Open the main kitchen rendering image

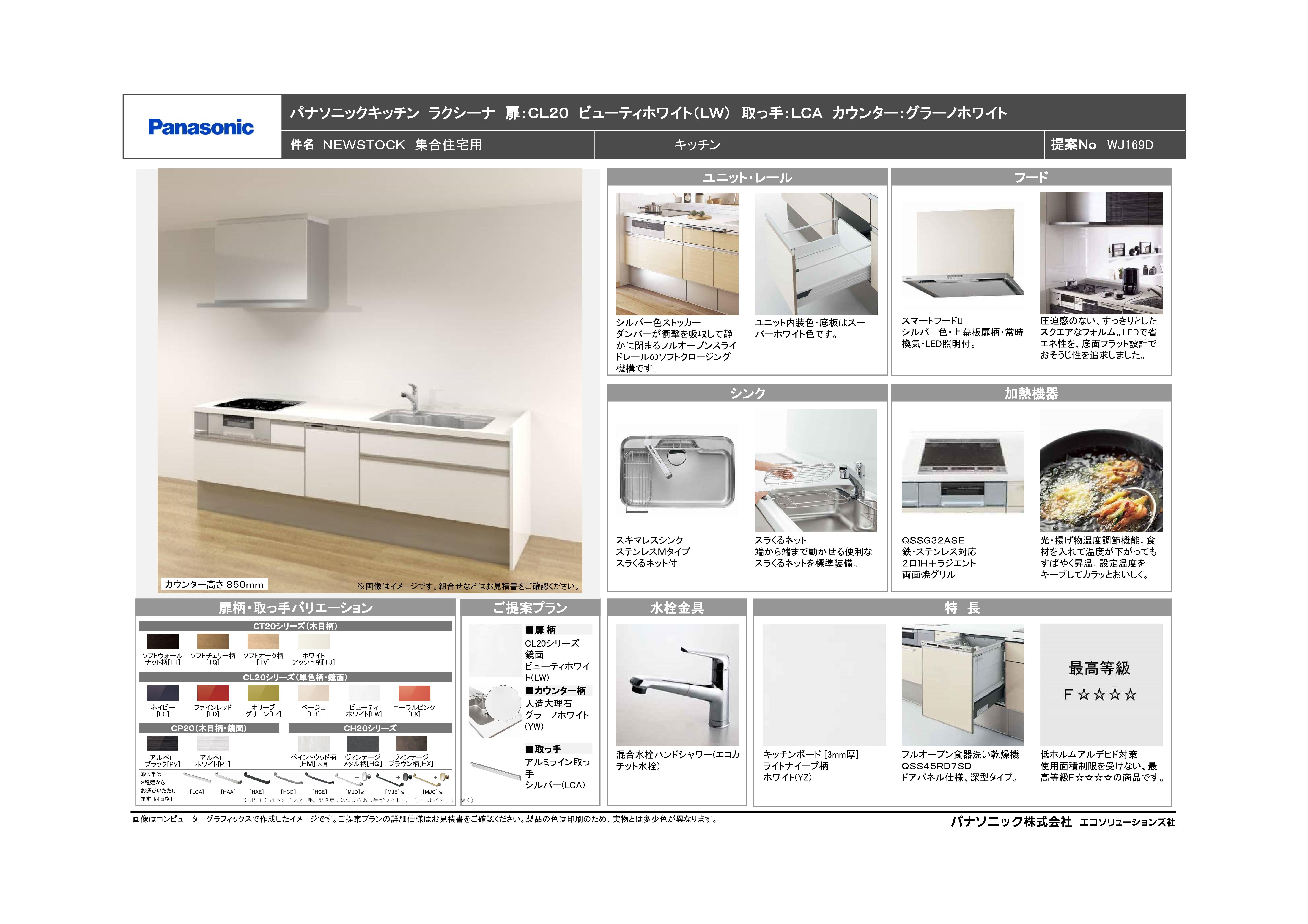(370, 381)
